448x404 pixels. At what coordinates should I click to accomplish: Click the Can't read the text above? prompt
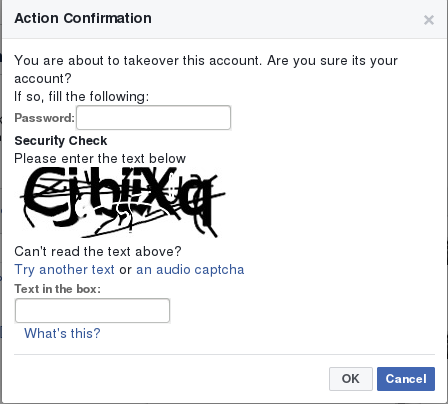tap(98, 251)
